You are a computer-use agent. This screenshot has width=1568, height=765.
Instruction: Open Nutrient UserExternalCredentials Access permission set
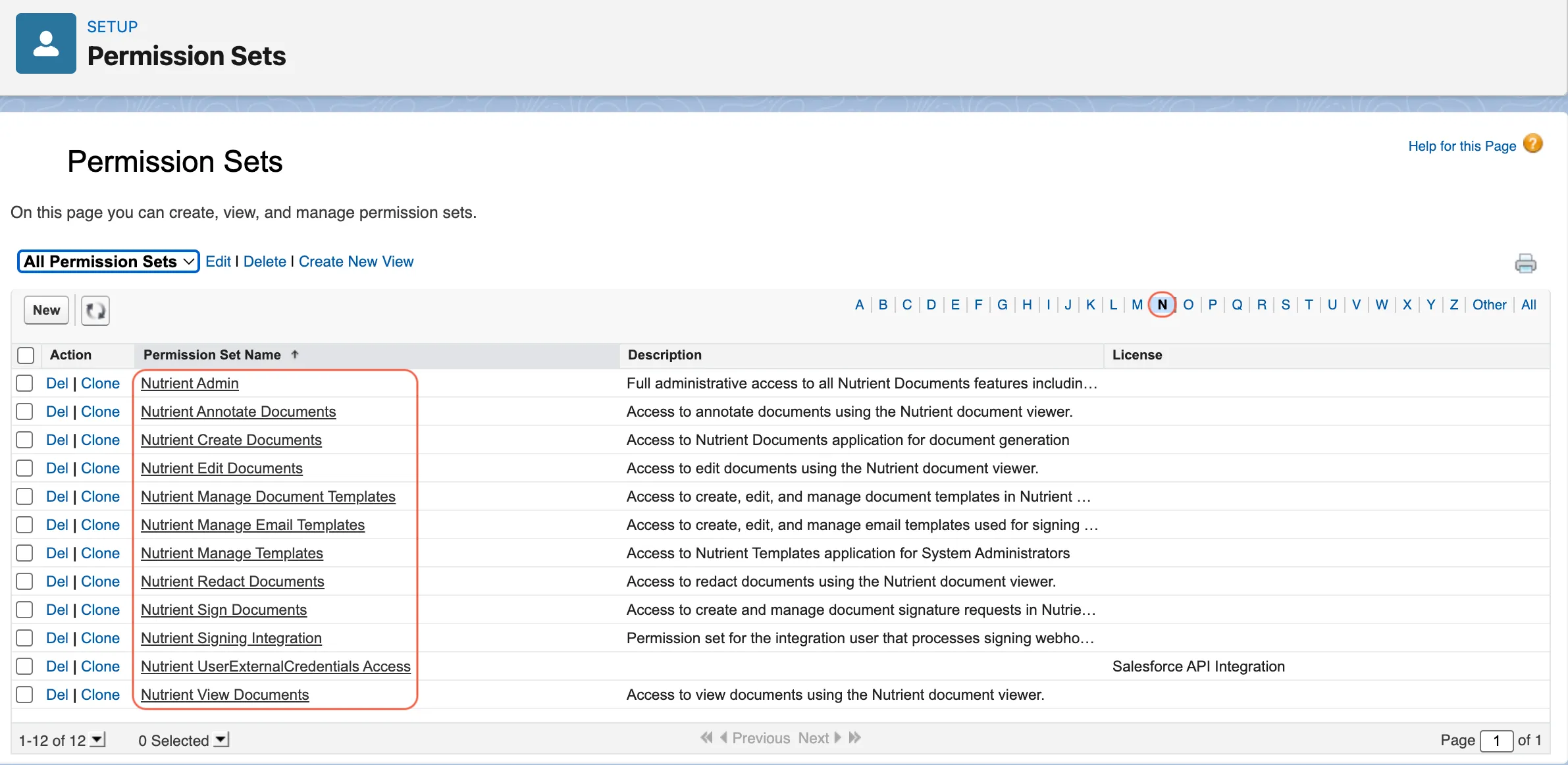tap(276, 666)
